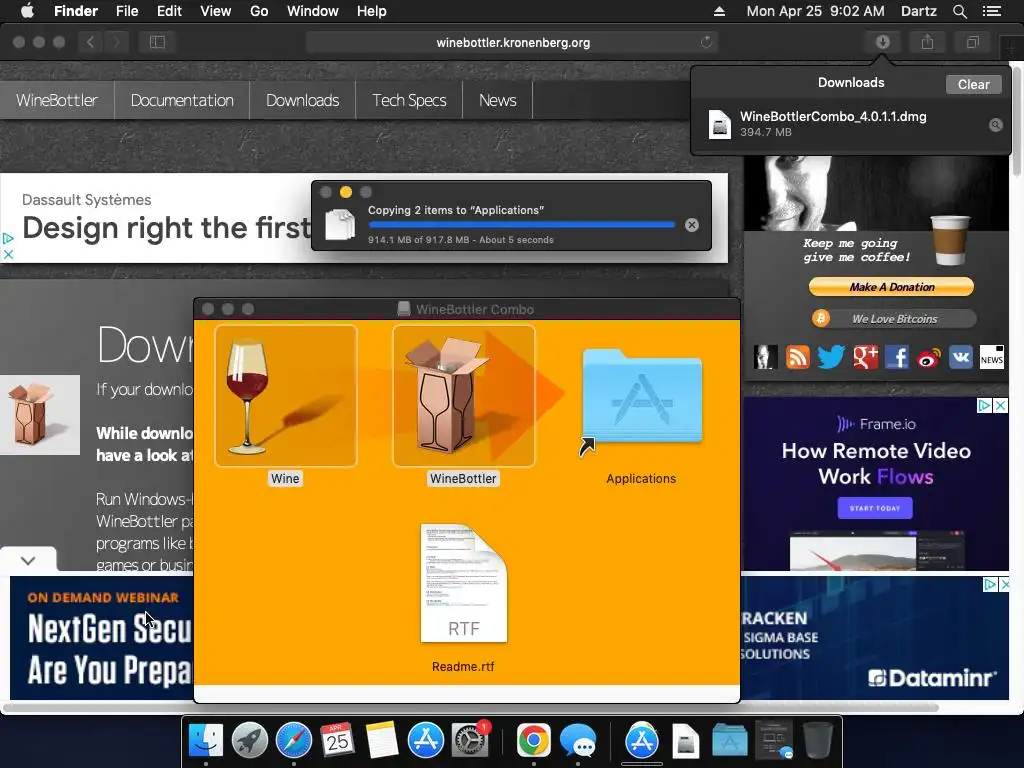Viewport: 1024px width, 768px height.
Task: Open Downloads site tab
Action: point(302,100)
